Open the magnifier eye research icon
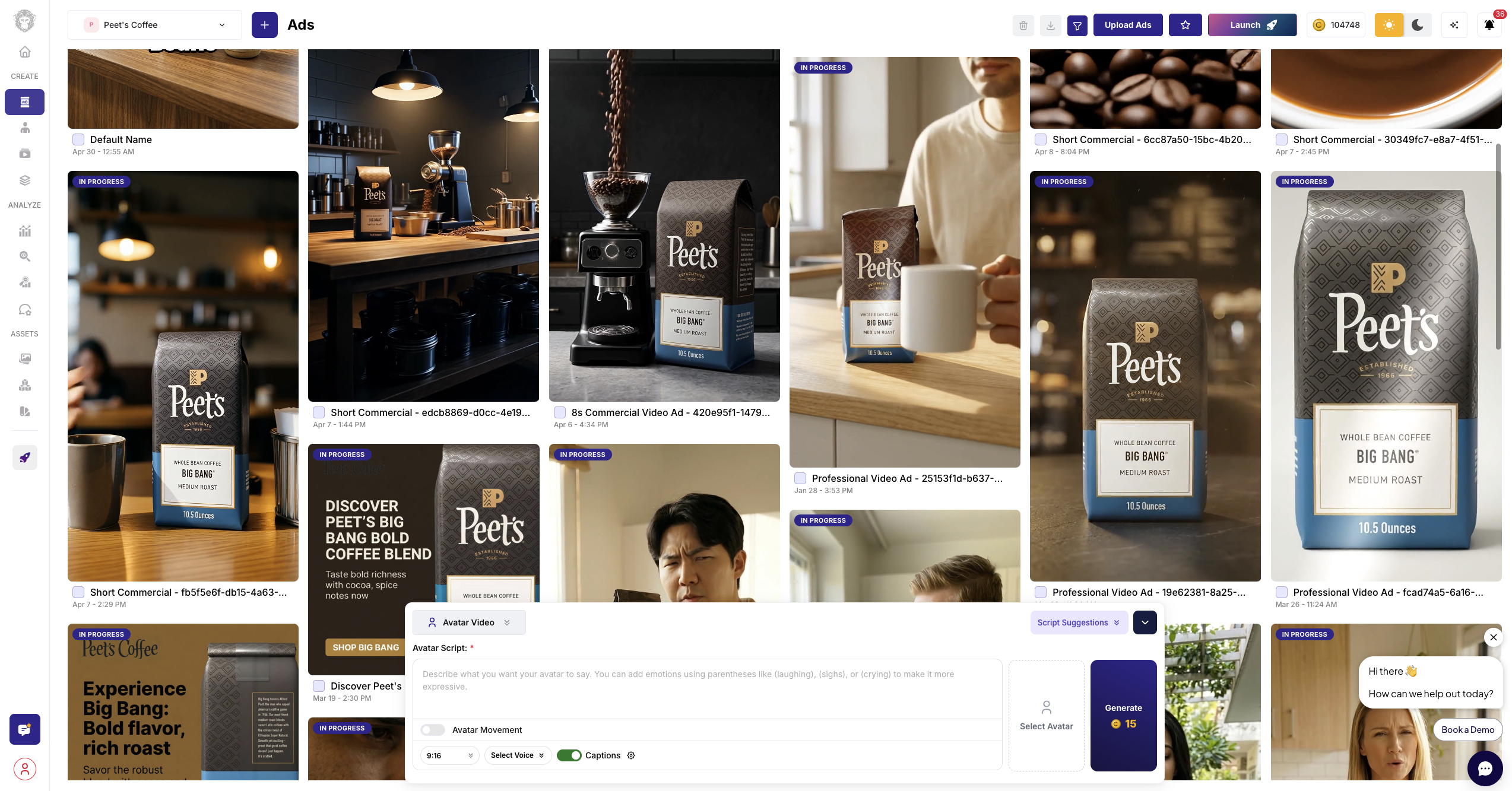 coord(25,256)
